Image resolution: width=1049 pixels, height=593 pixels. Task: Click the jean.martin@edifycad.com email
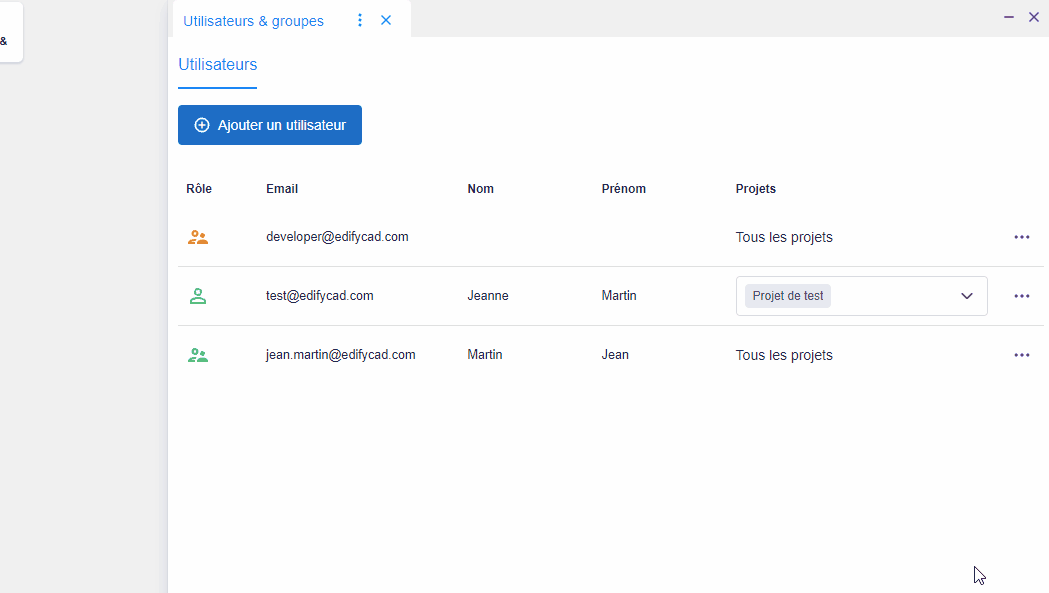pos(340,355)
